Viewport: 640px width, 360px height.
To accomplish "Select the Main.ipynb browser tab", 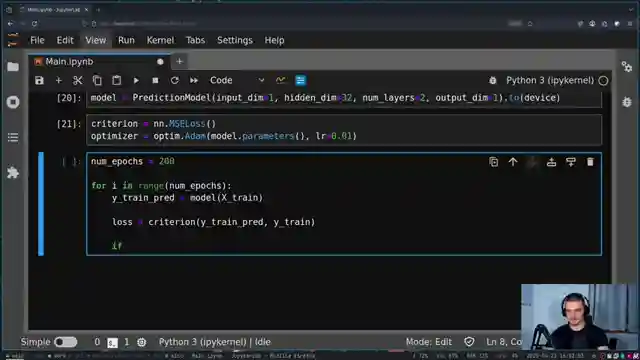I will (x=54, y=9).
